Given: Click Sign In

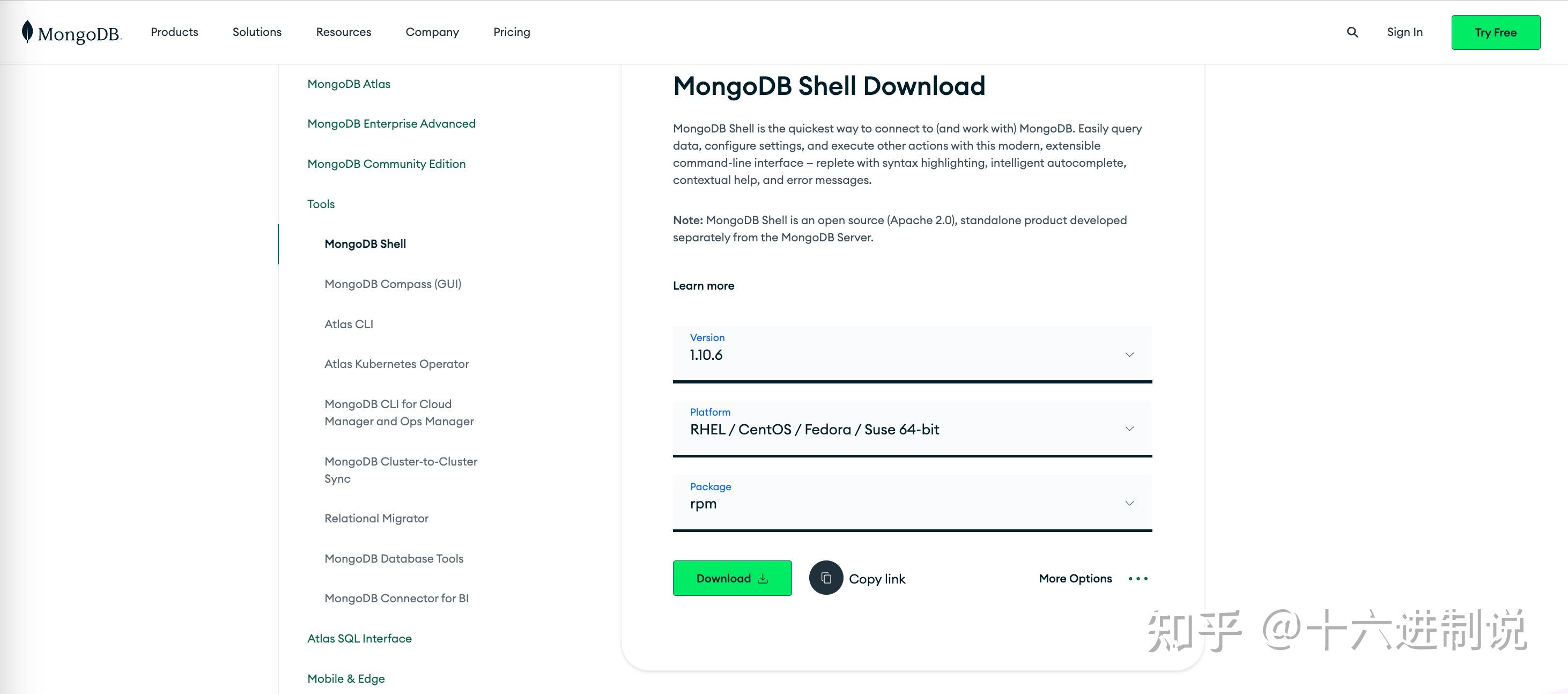Looking at the screenshot, I should pos(1405,32).
